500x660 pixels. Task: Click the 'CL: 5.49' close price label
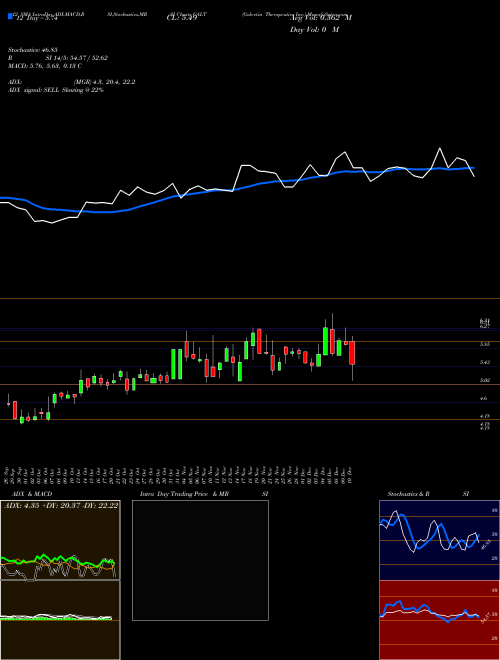click(182, 18)
